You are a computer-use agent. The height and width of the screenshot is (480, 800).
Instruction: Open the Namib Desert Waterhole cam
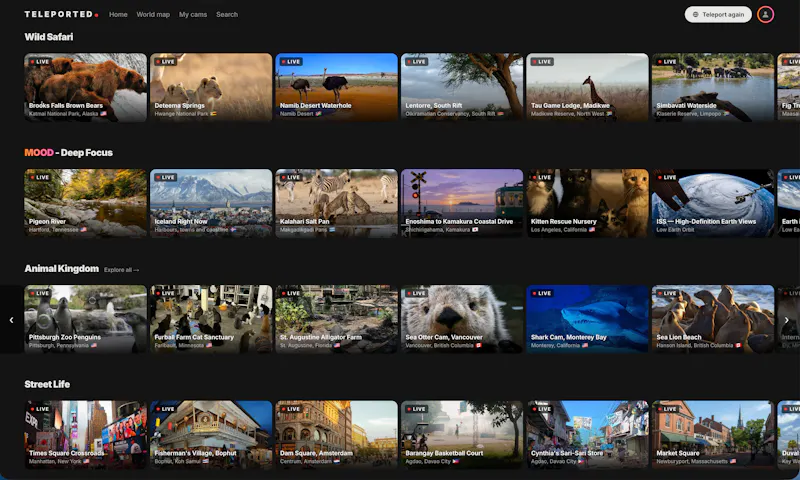[x=336, y=87]
